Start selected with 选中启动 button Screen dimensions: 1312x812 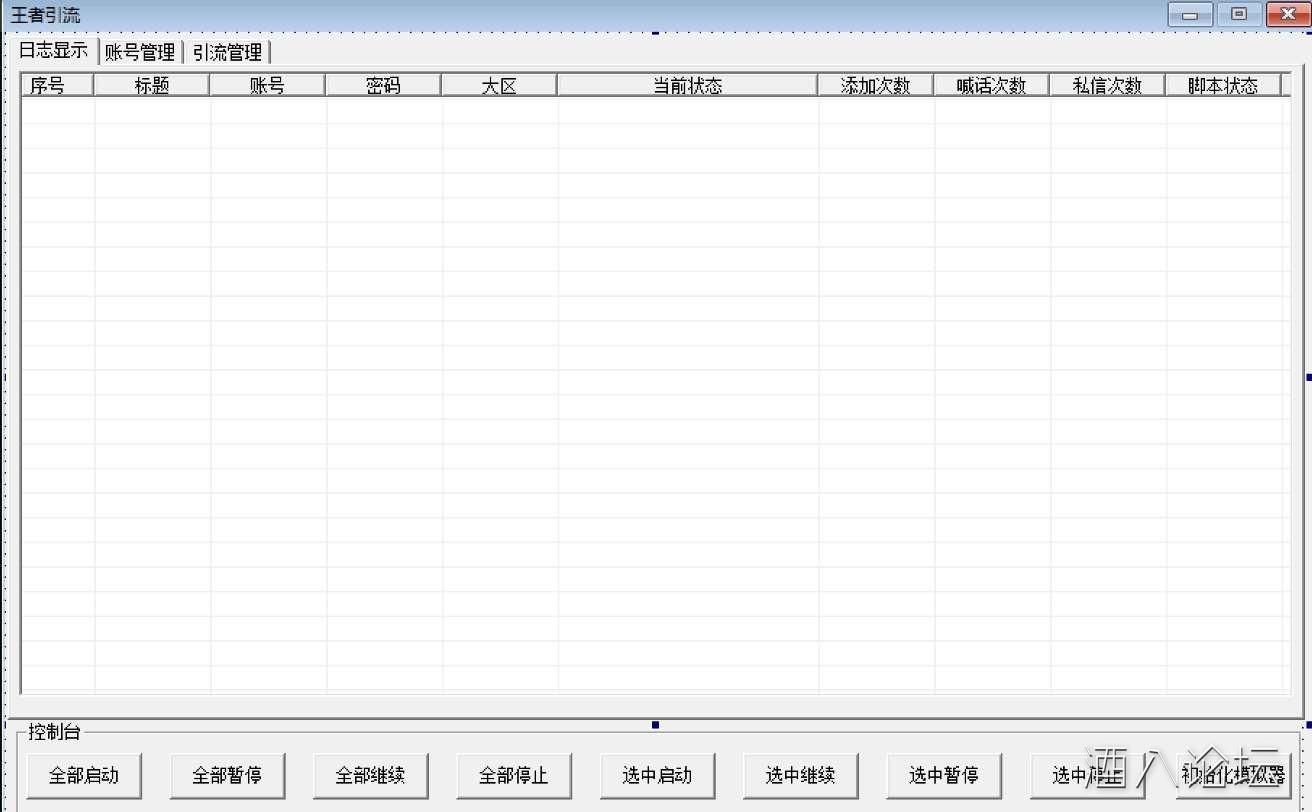coord(657,775)
